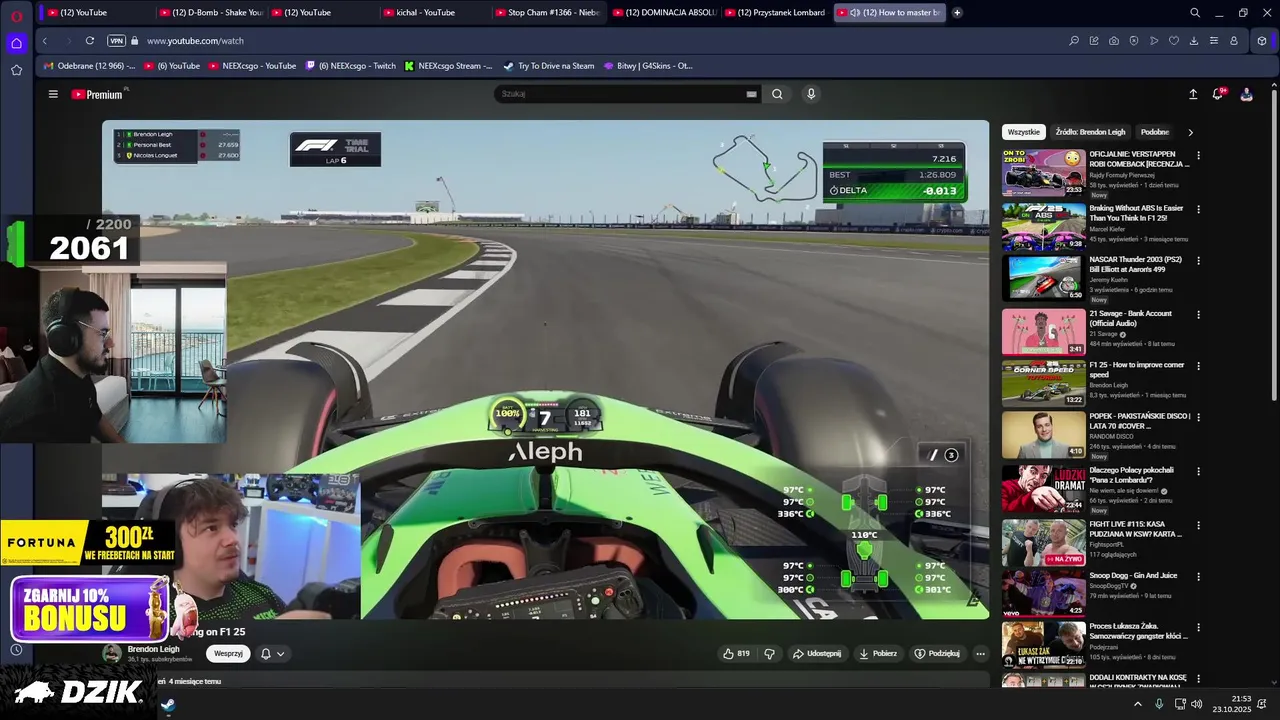The width and height of the screenshot is (1280, 720).
Task: Reload the page with refresh icon
Action: (90, 41)
